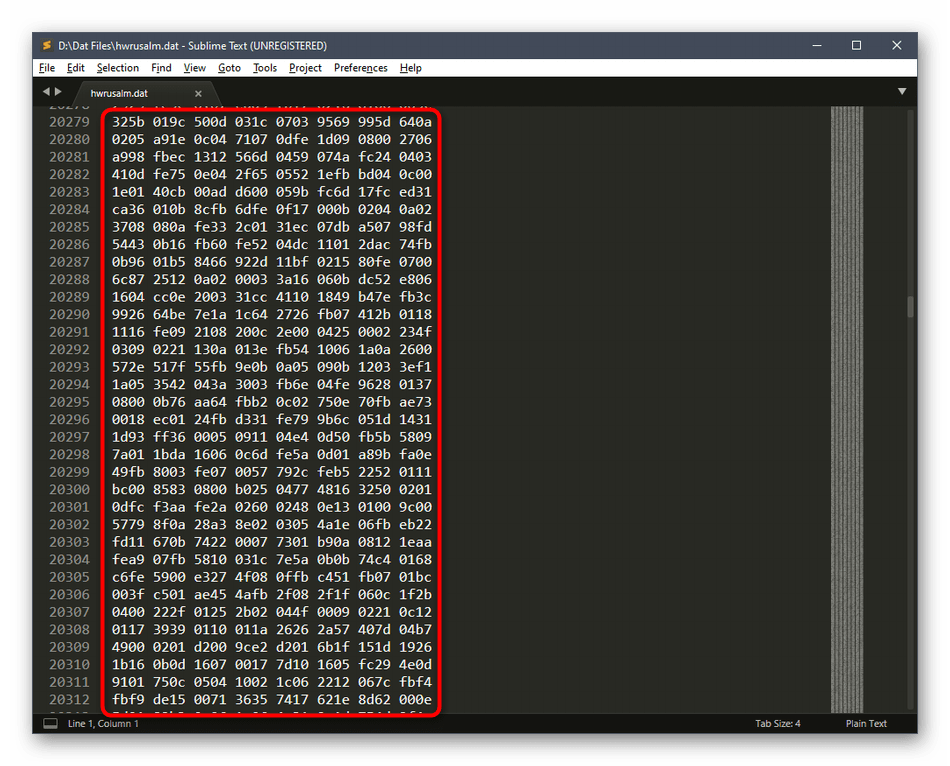
Task: Toggle side bar using status bar icon
Action: tap(50, 723)
